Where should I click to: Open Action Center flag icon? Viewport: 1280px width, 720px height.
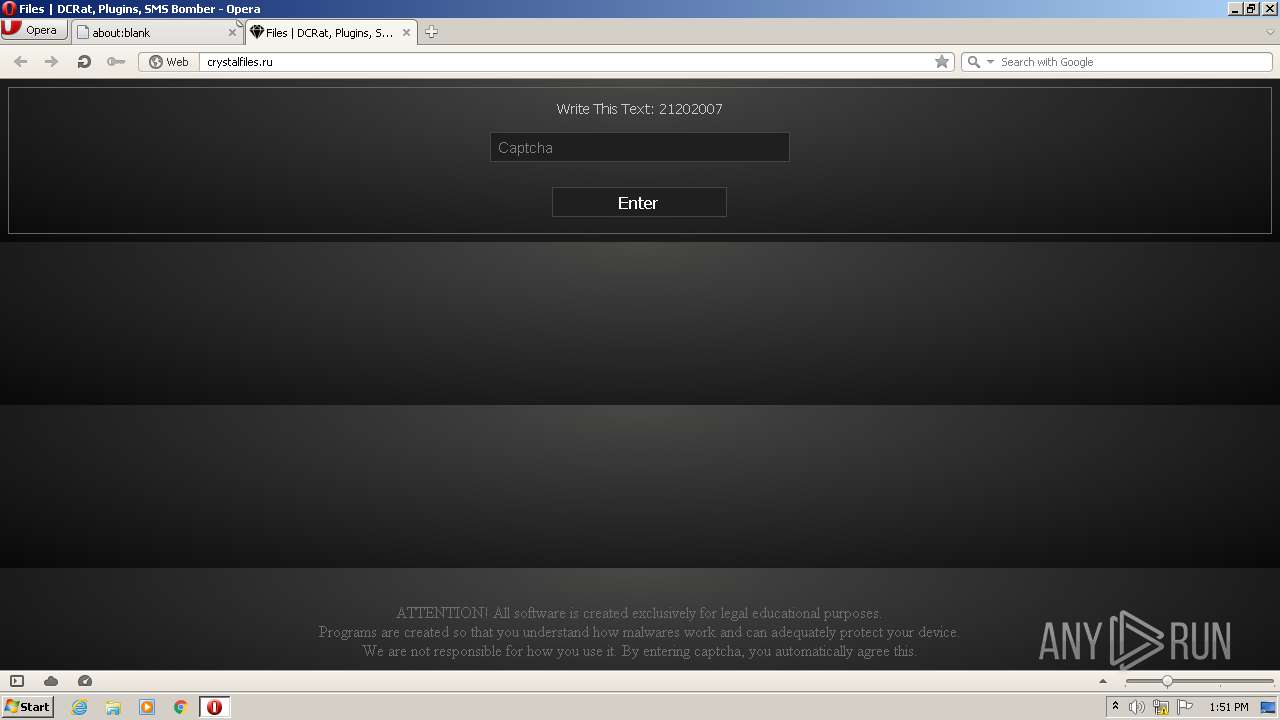(1185, 707)
